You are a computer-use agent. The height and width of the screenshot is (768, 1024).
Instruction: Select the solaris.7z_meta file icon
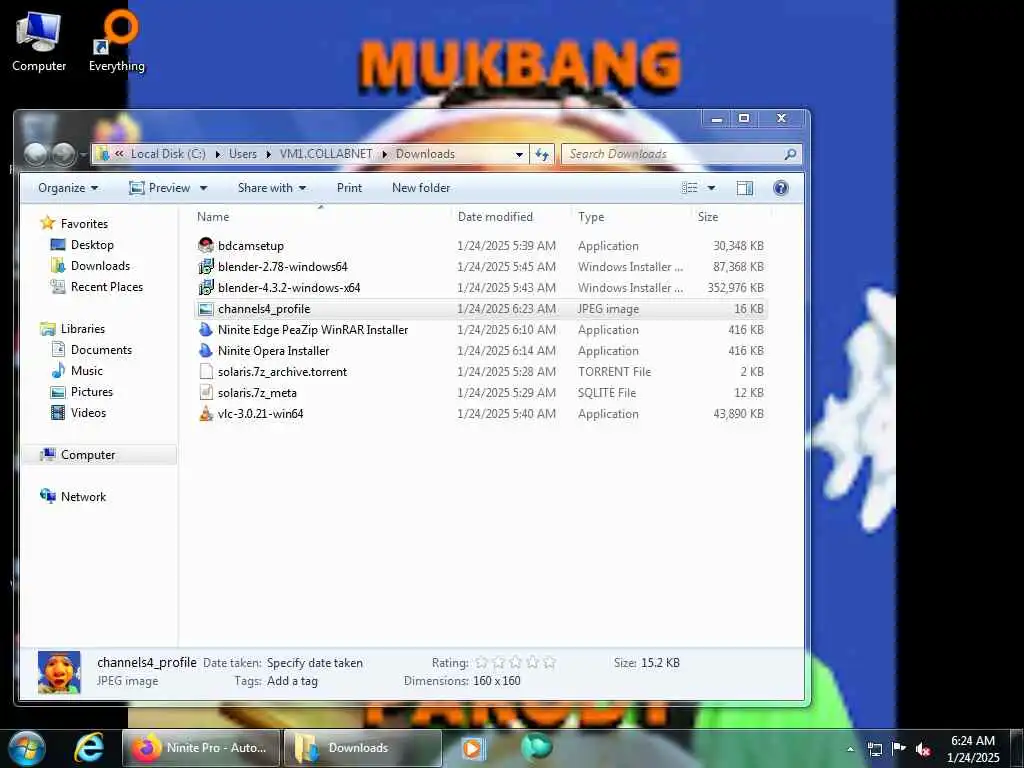pyautogui.click(x=206, y=392)
